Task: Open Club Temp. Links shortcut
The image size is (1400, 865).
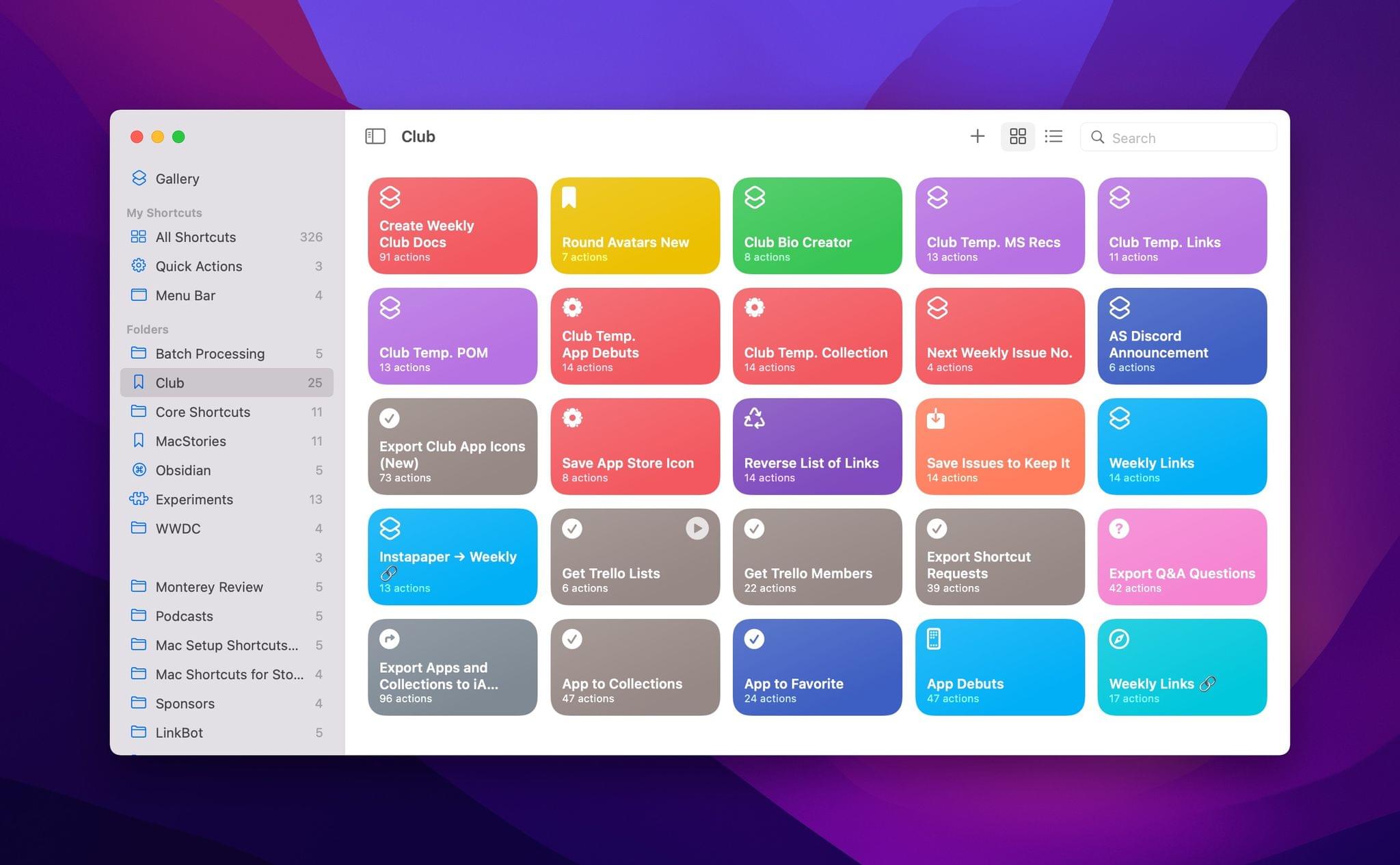Action: pyautogui.click(x=1182, y=226)
